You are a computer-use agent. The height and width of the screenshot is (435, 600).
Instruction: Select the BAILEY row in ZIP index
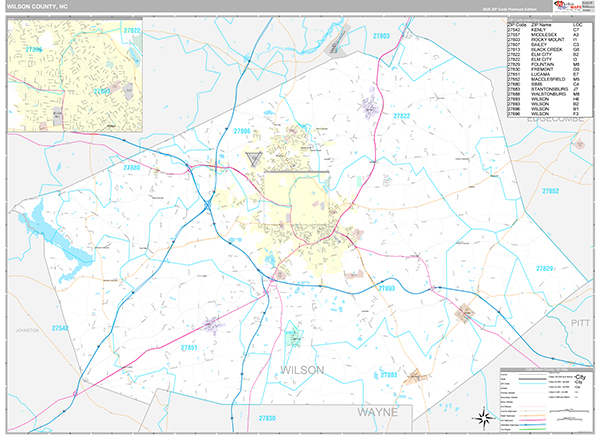545,44
